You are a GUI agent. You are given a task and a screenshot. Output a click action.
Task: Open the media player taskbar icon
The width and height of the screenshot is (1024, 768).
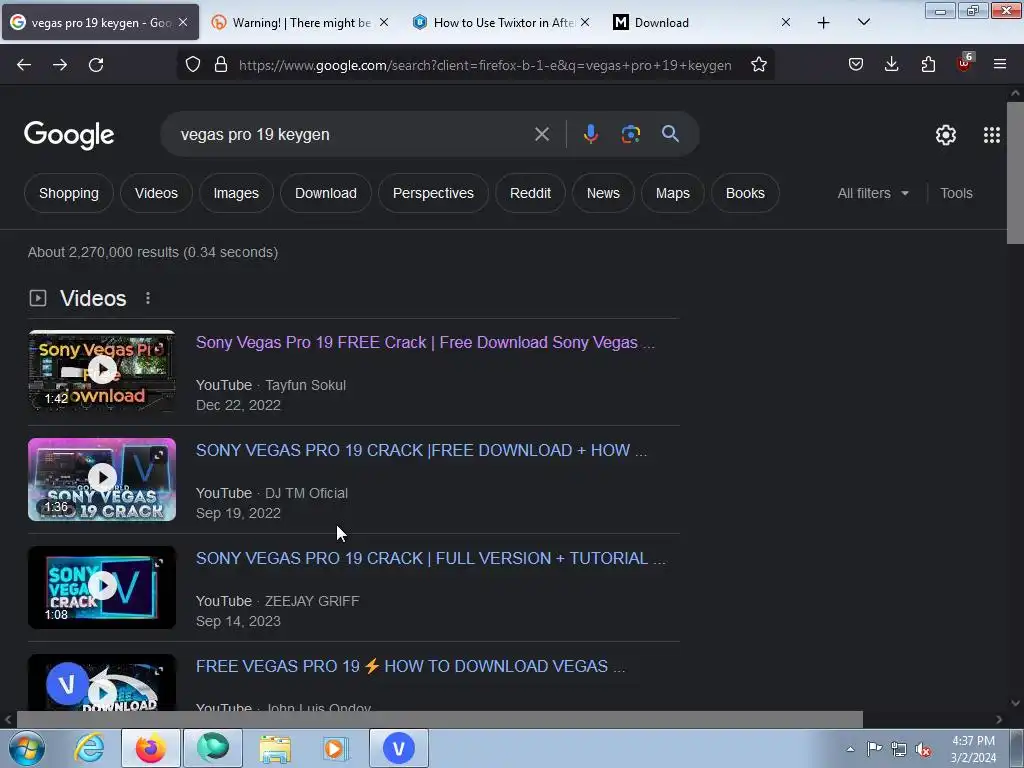click(336, 748)
